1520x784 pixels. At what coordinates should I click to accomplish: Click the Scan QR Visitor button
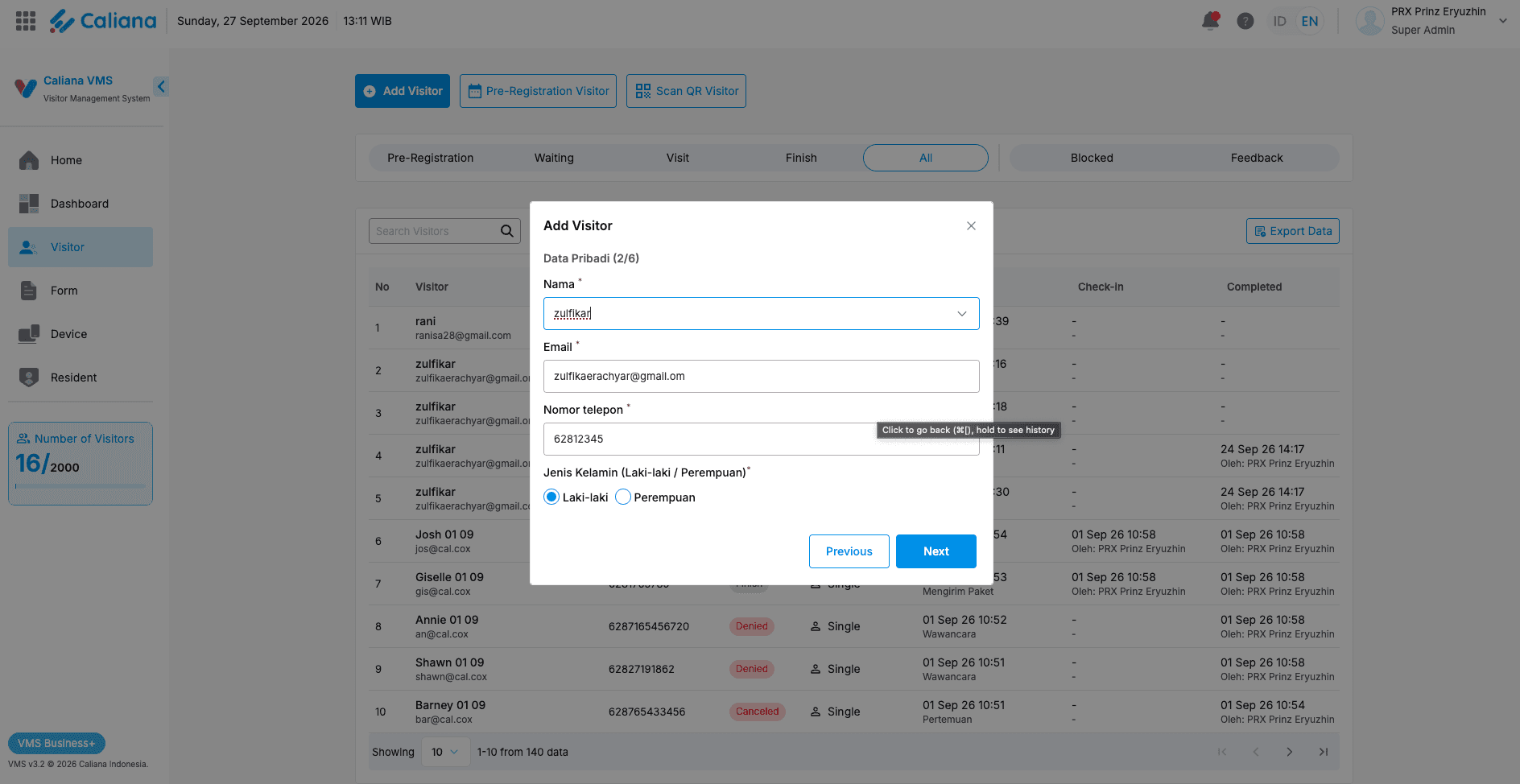point(686,91)
